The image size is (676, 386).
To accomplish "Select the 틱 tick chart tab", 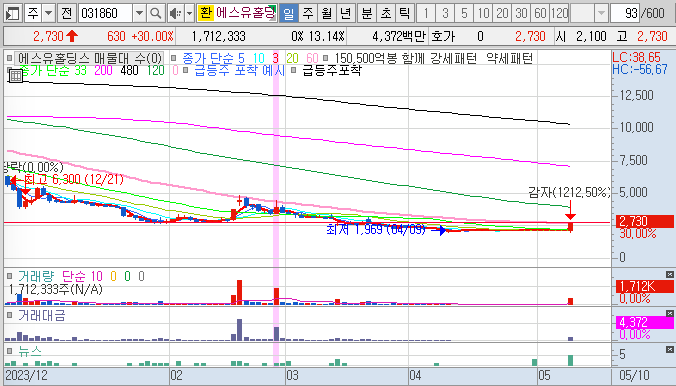I will pyautogui.click(x=404, y=13).
